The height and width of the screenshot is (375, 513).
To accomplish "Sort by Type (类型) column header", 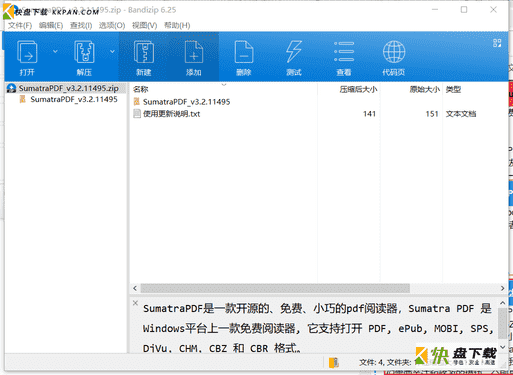I will (453, 89).
